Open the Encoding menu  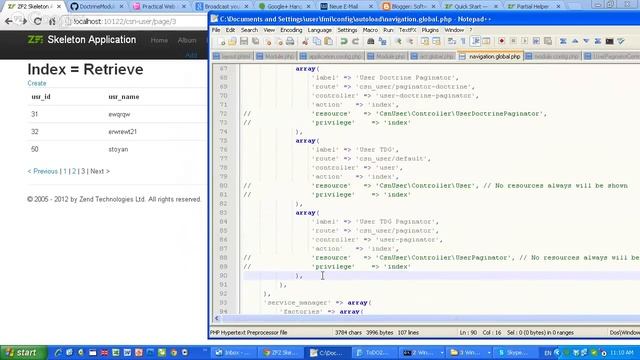[291, 30]
